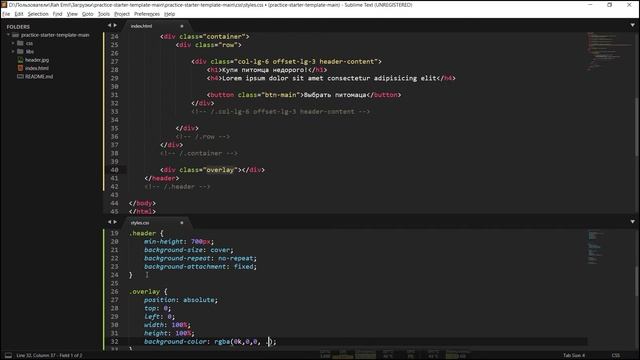The height and width of the screenshot is (360, 640).
Task: Open the Help menu
Action: point(169,14)
